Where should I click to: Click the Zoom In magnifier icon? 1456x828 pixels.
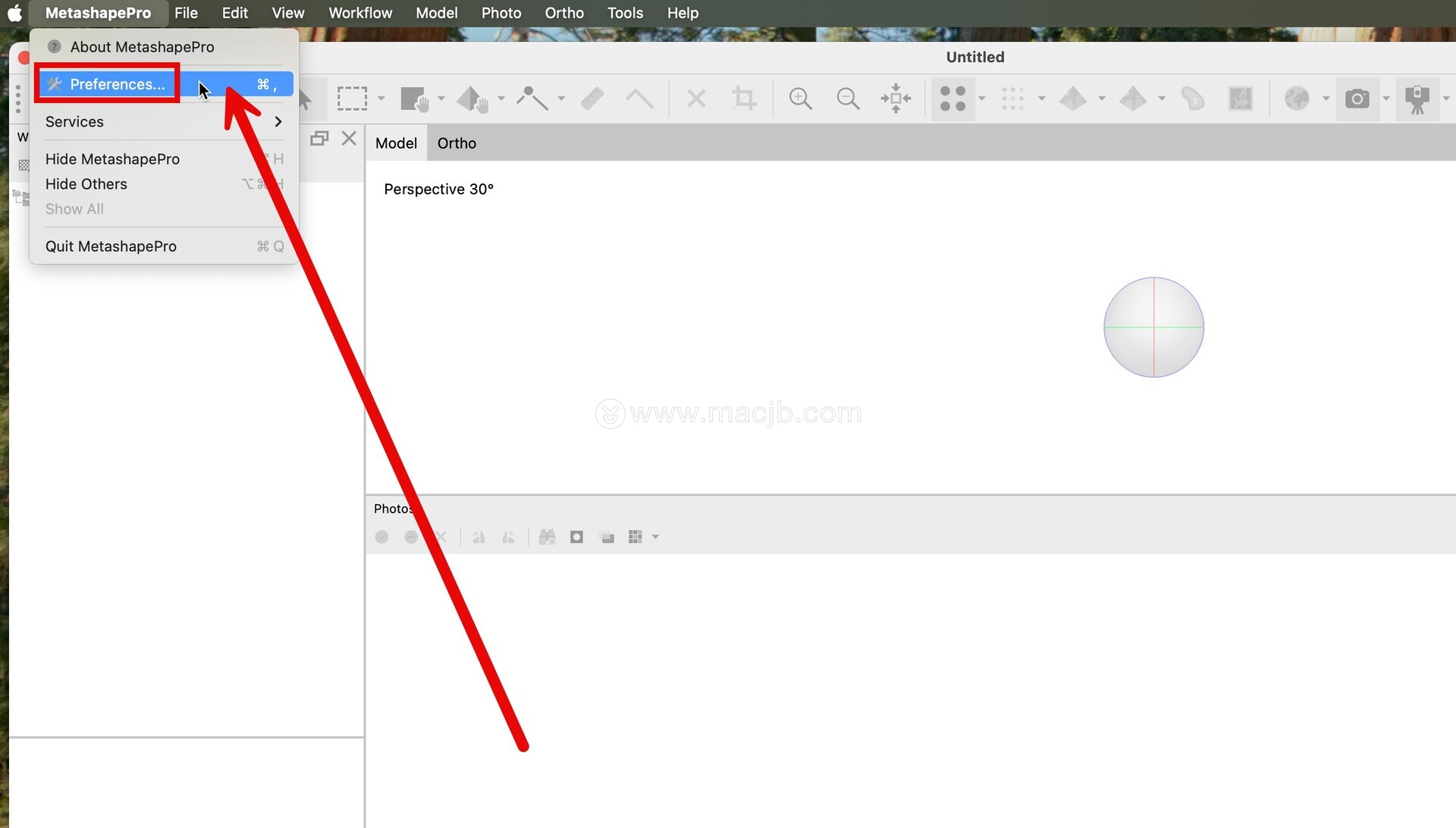pos(800,99)
